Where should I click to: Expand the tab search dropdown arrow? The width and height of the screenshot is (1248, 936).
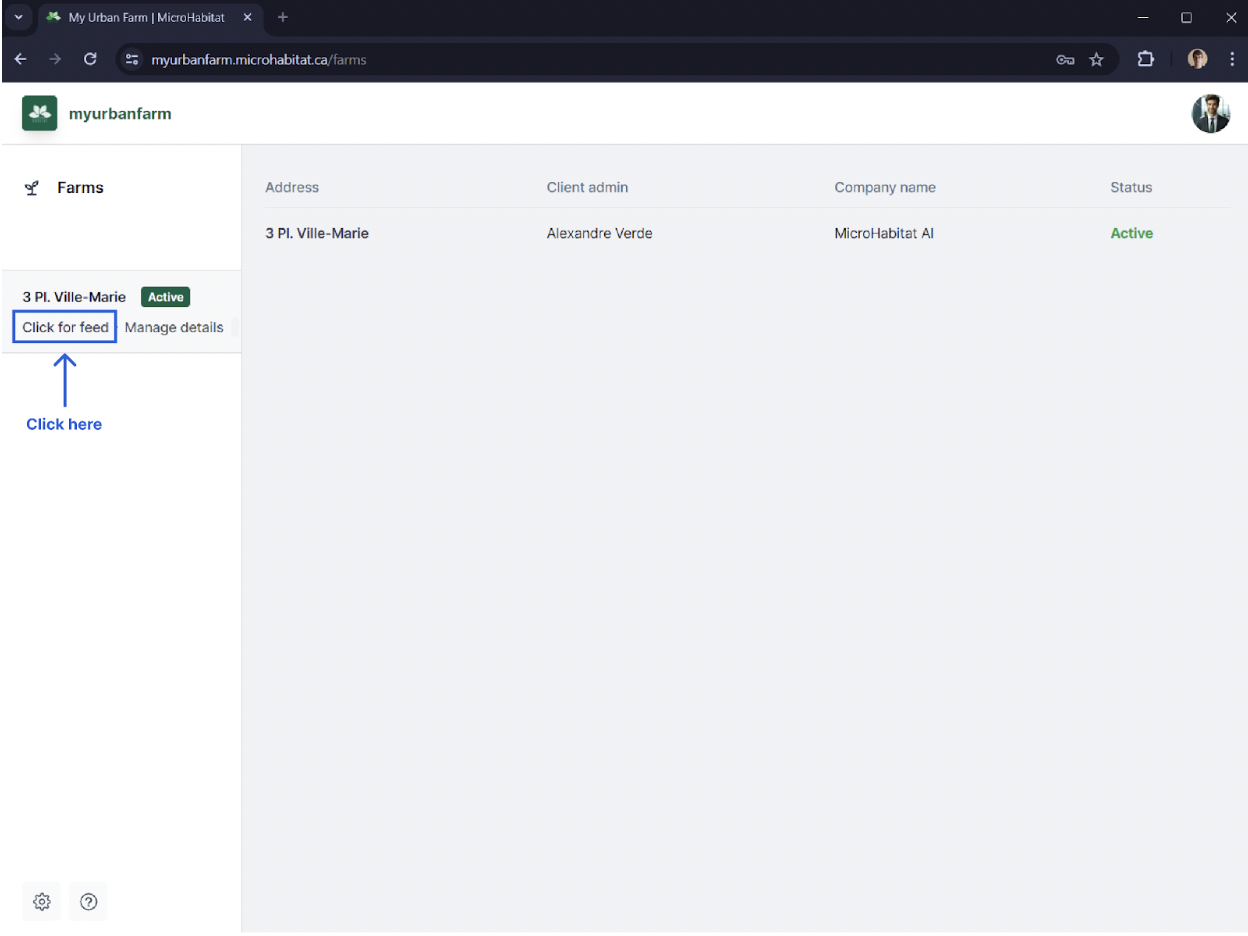[x=18, y=17]
